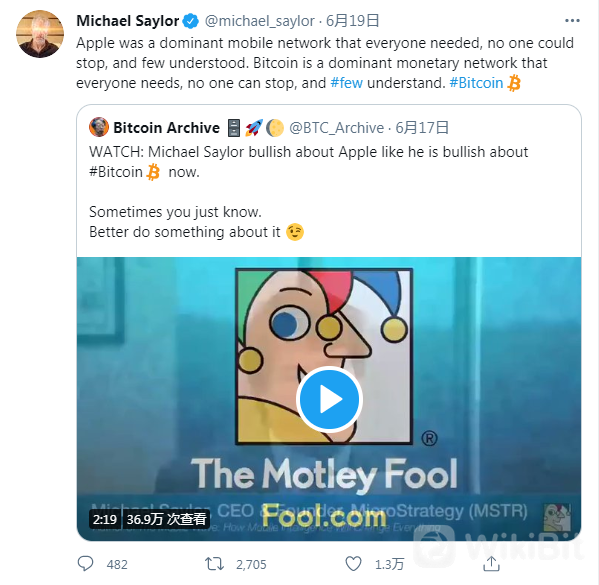Like the tweet with the heart icon

pos(353,564)
